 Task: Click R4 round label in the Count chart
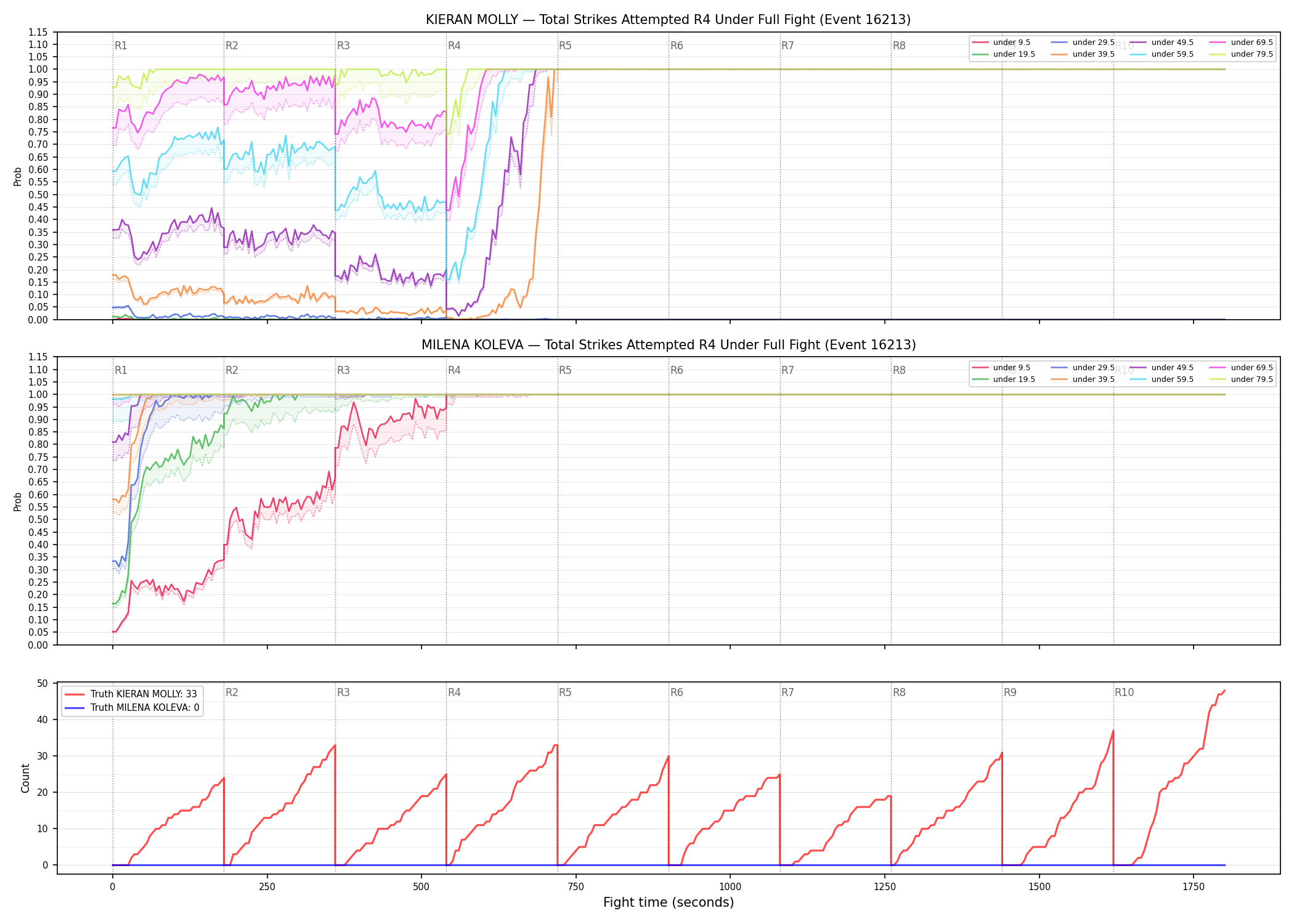pyautogui.click(x=454, y=692)
